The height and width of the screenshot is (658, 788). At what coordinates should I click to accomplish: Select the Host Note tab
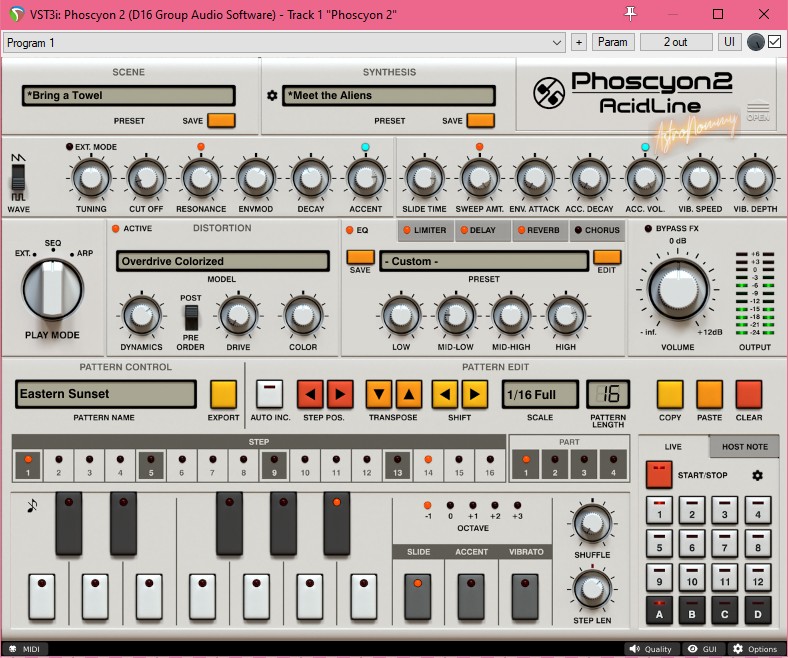pyautogui.click(x=745, y=447)
